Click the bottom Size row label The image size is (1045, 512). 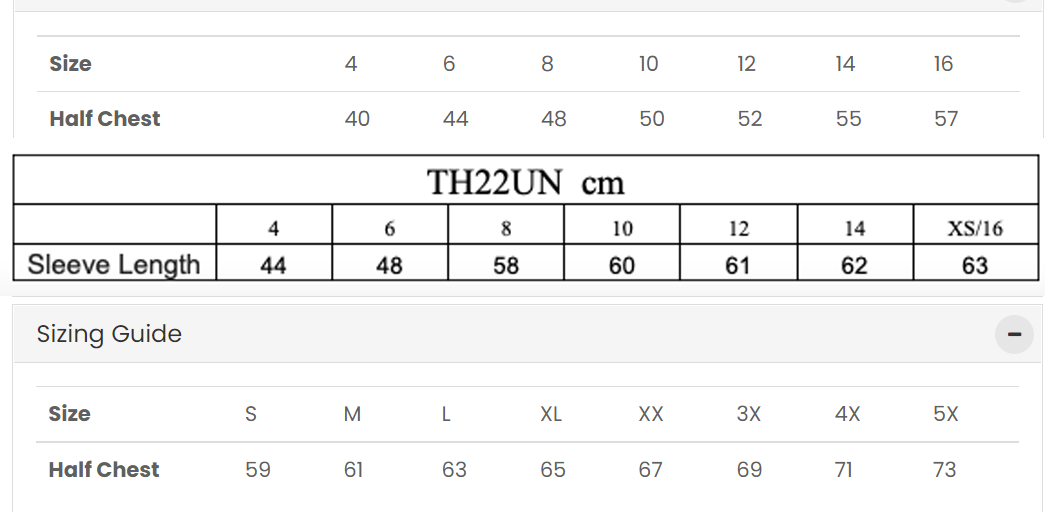(70, 414)
